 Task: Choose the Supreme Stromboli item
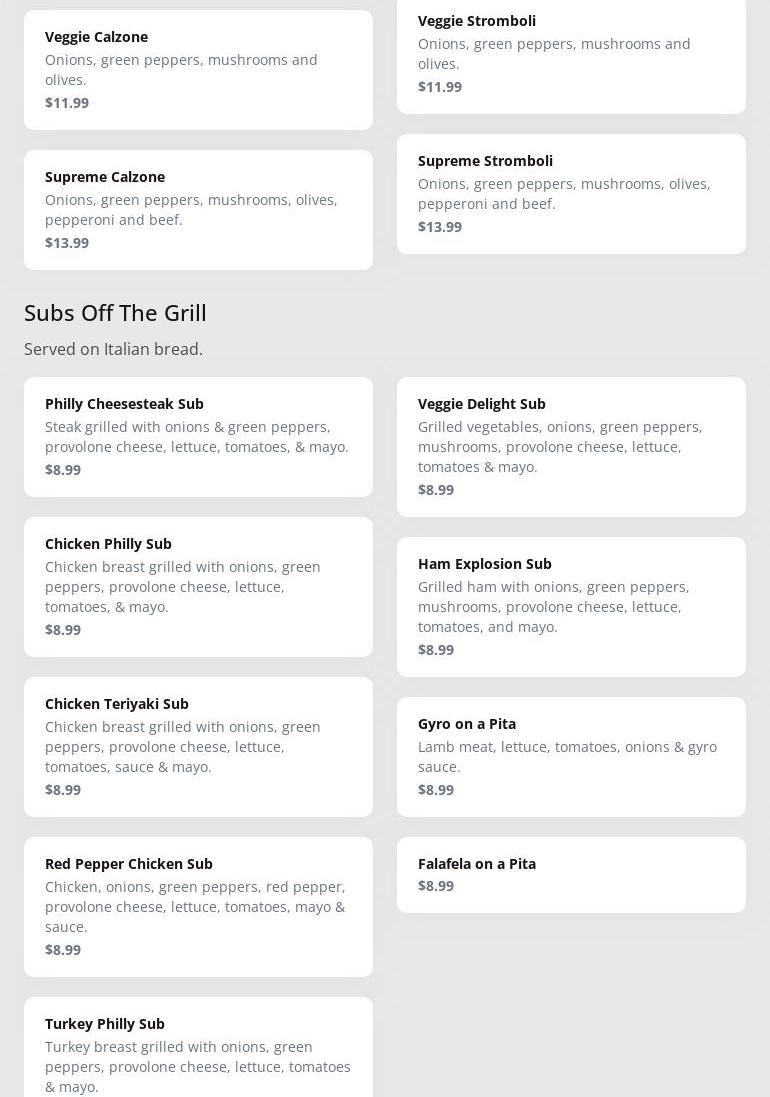point(571,193)
